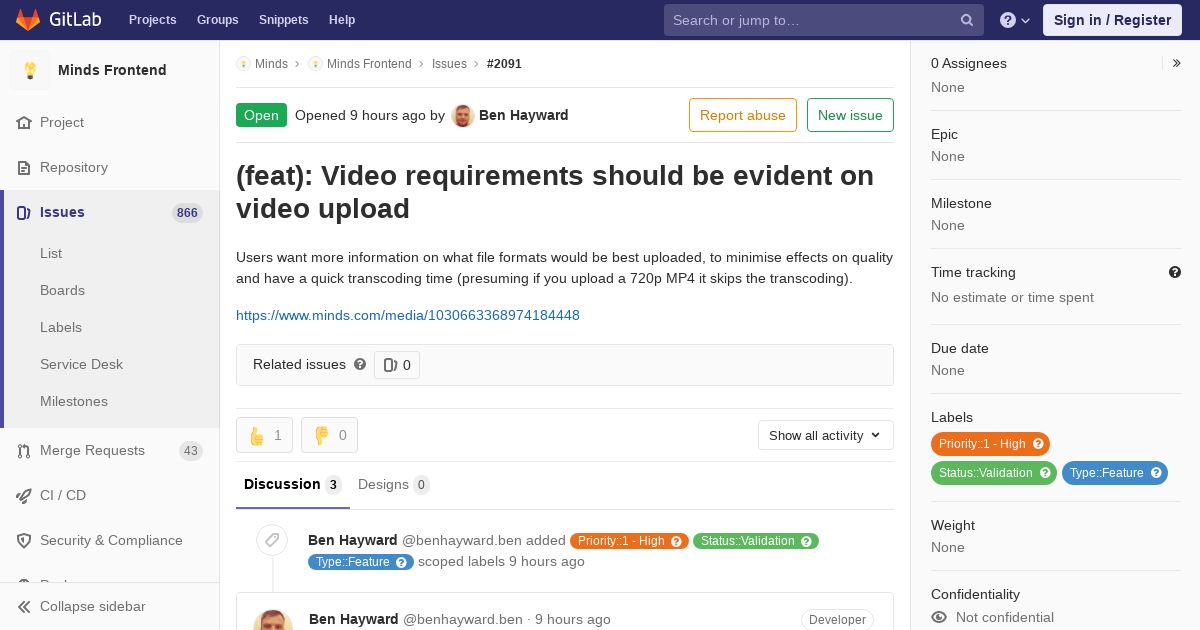
Task: Click Ben Hayward author name in header
Action: click(x=524, y=115)
